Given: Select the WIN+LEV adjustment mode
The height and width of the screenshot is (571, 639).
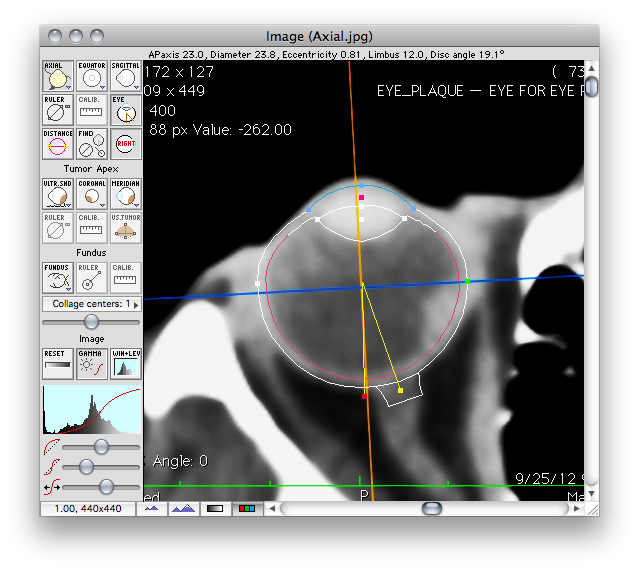Looking at the screenshot, I should coord(126,364).
